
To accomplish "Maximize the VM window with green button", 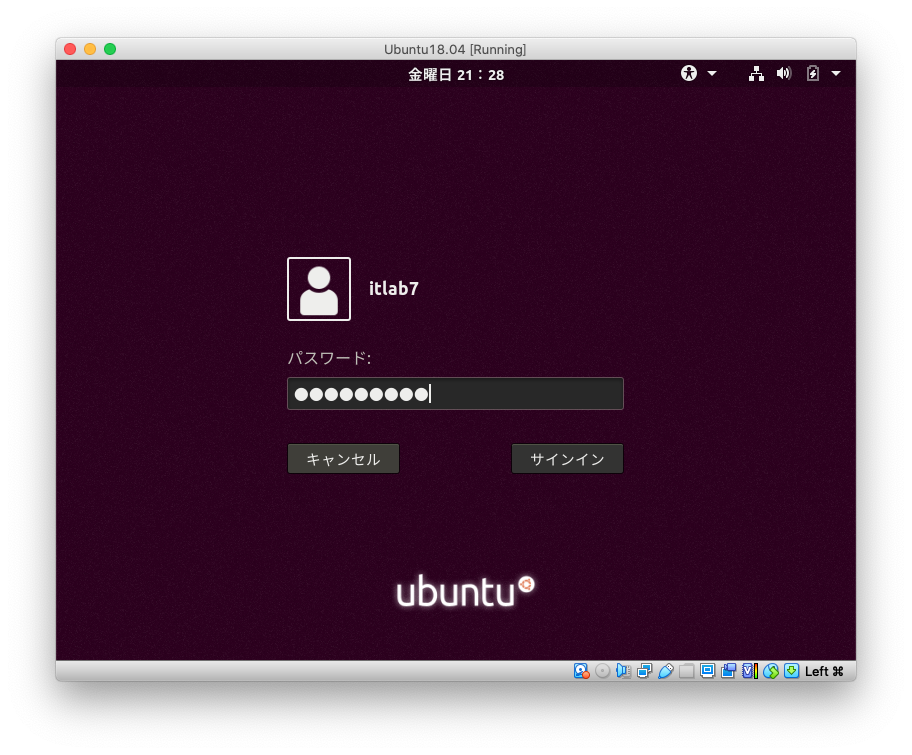I will (x=110, y=49).
